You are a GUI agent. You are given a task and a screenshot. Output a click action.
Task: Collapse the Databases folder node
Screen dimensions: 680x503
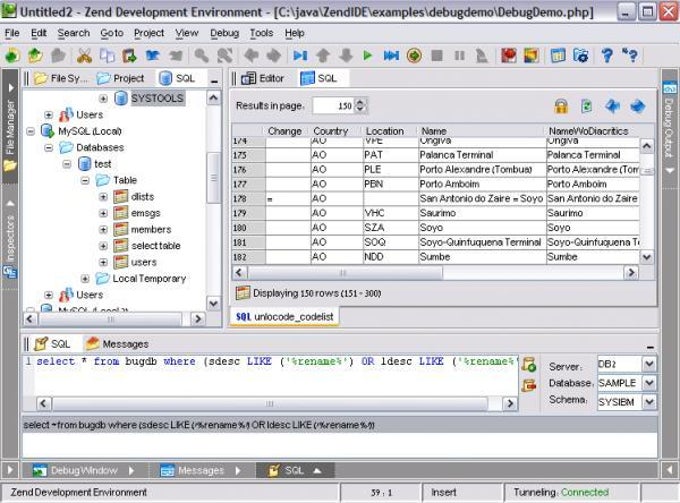coord(49,148)
